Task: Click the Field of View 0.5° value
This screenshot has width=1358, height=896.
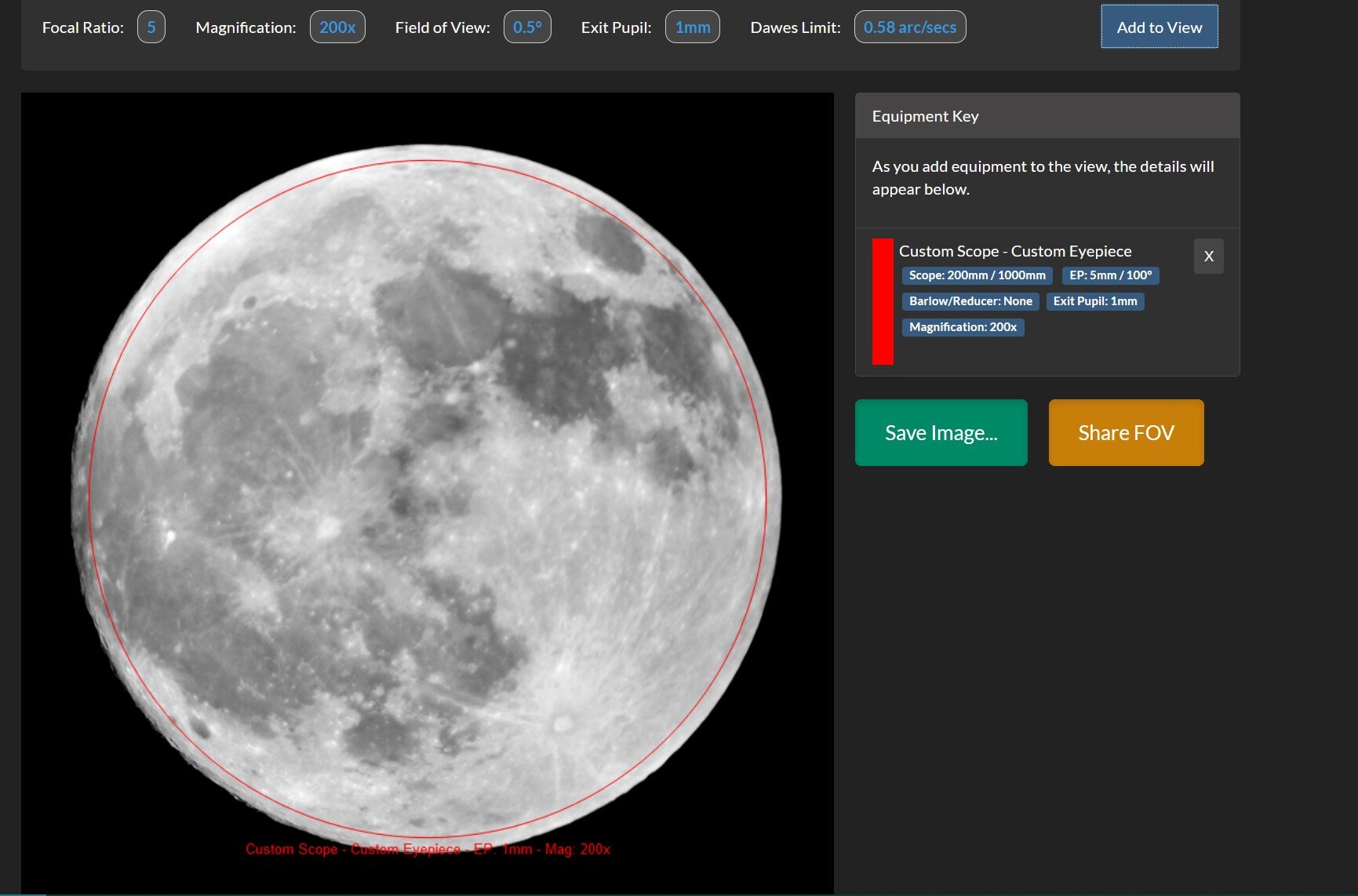Action: coord(527,27)
